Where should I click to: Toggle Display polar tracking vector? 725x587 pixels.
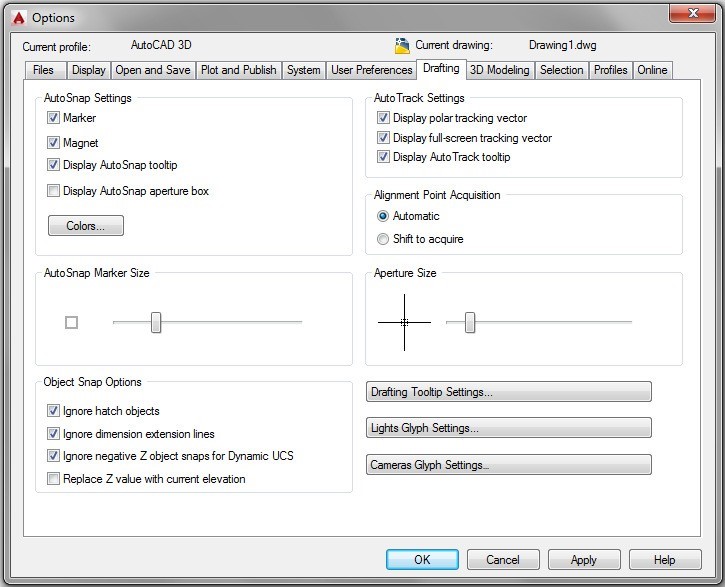tap(383, 117)
